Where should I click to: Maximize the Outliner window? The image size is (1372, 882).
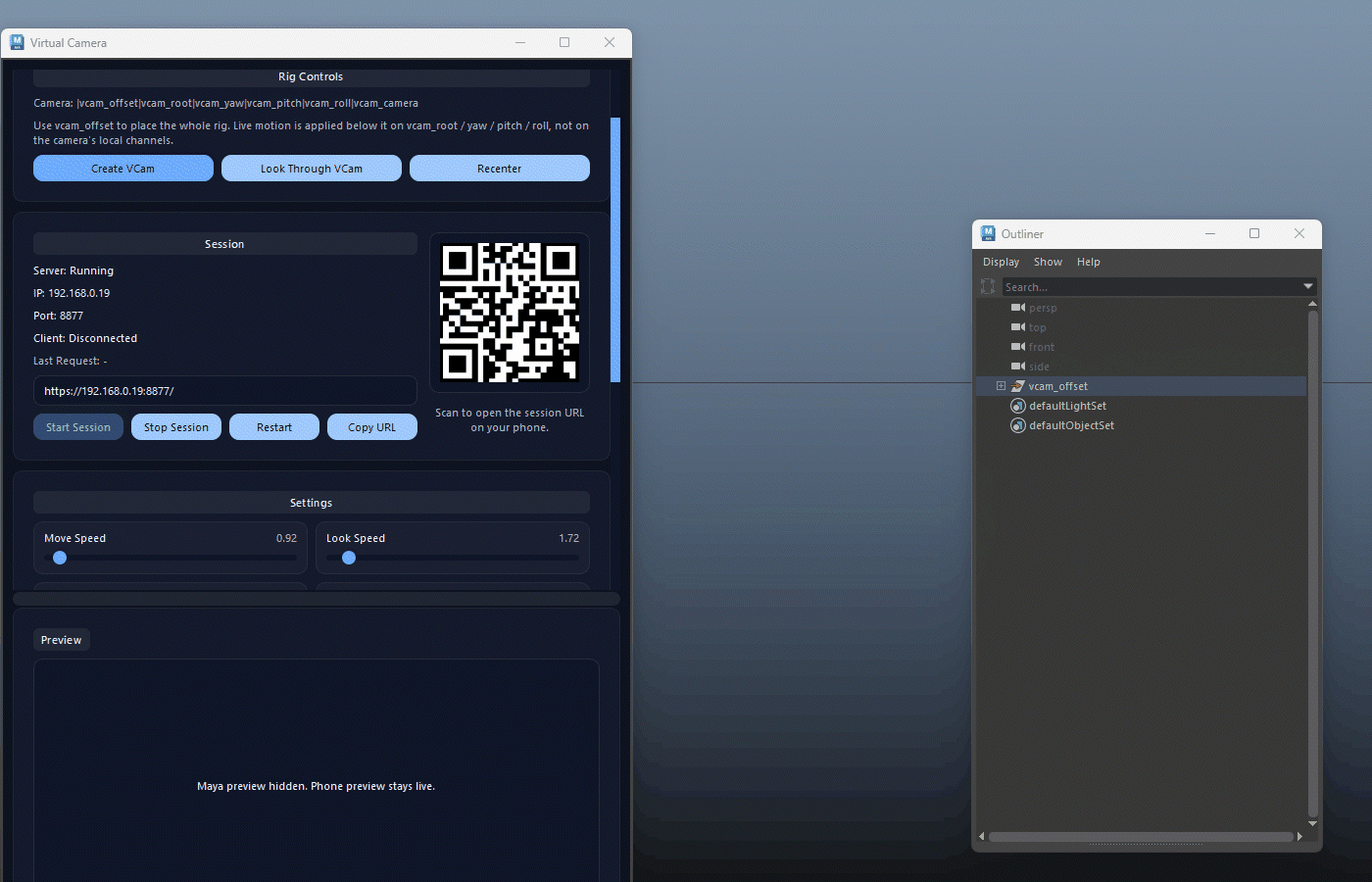click(x=1254, y=233)
